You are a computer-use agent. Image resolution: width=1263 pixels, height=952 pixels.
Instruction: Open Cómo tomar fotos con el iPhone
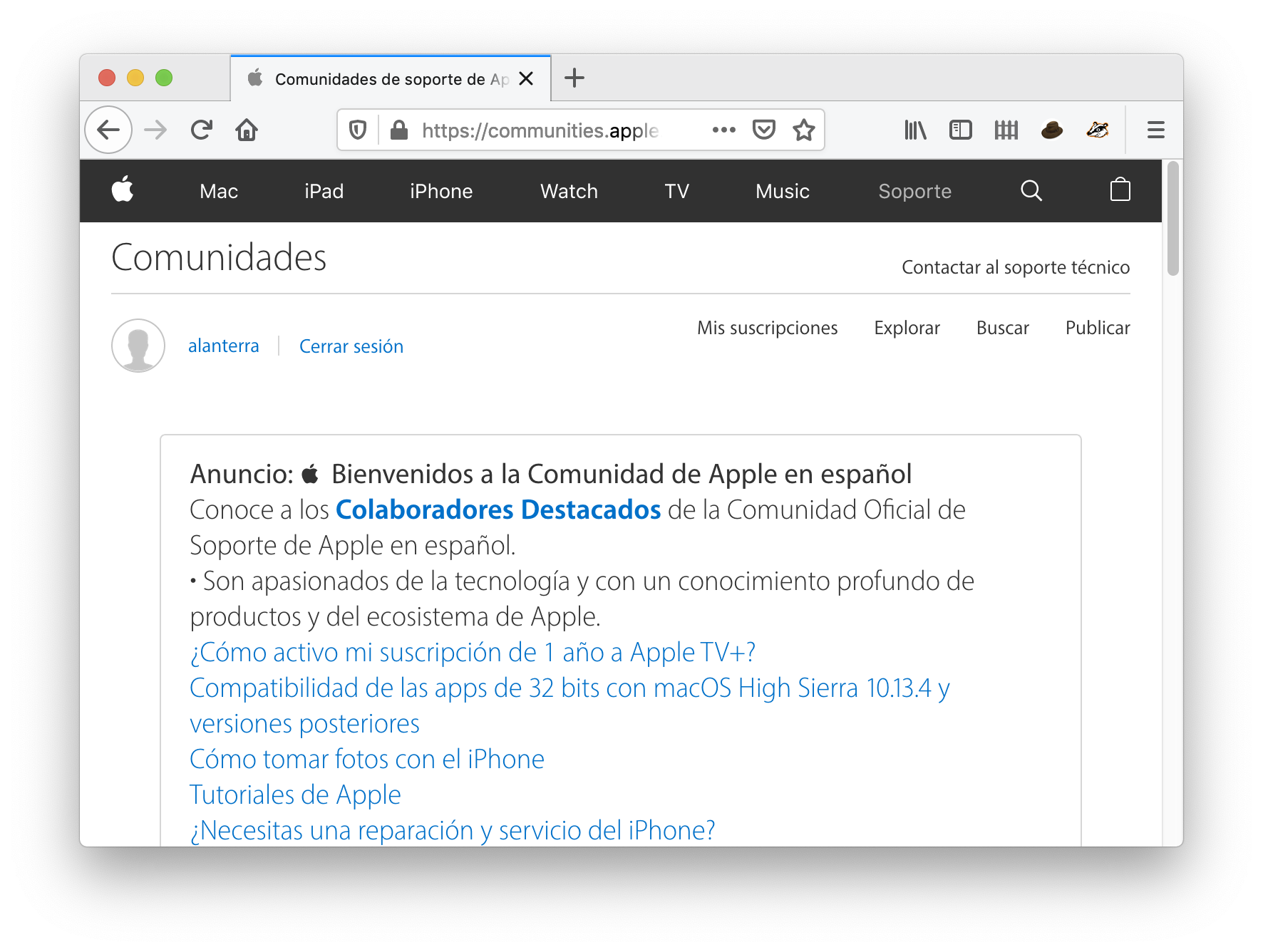click(x=367, y=759)
